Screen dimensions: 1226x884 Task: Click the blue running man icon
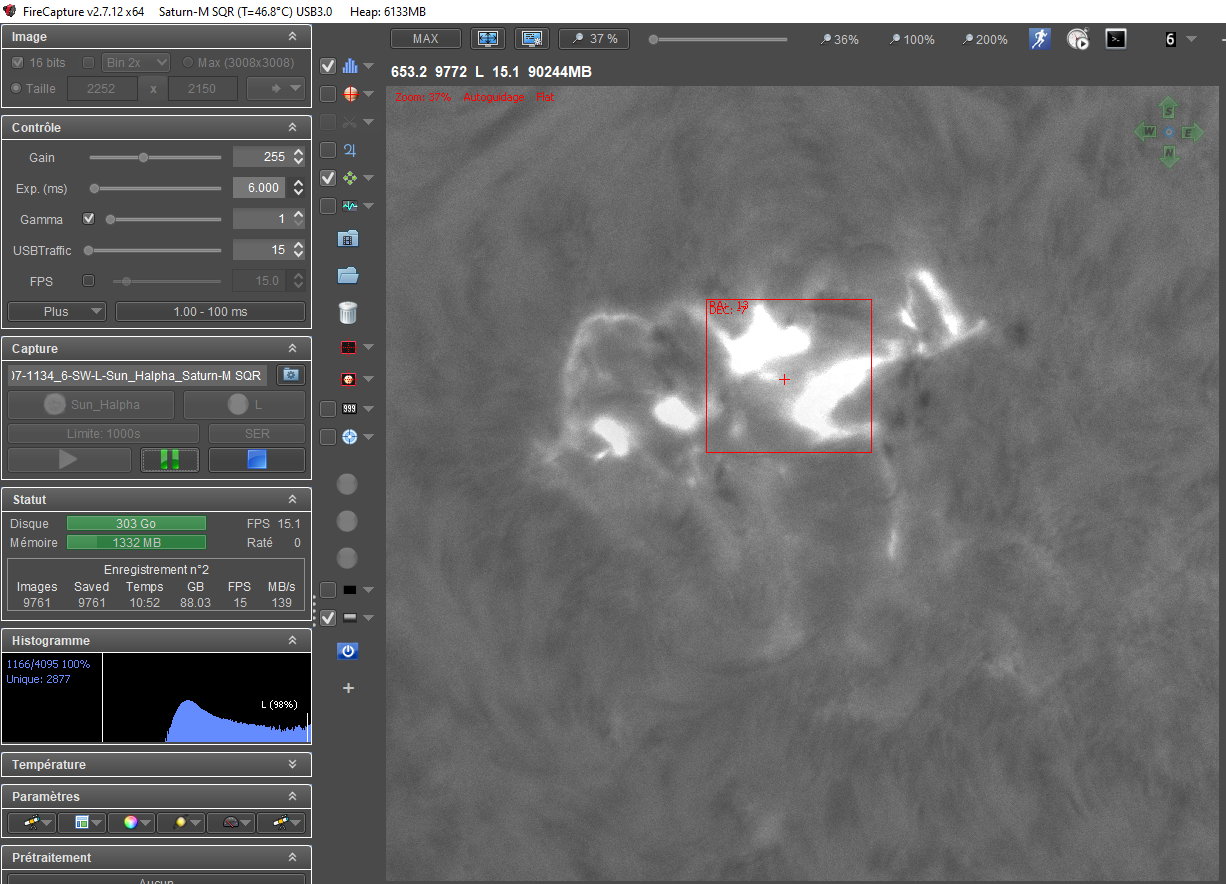tap(1040, 39)
